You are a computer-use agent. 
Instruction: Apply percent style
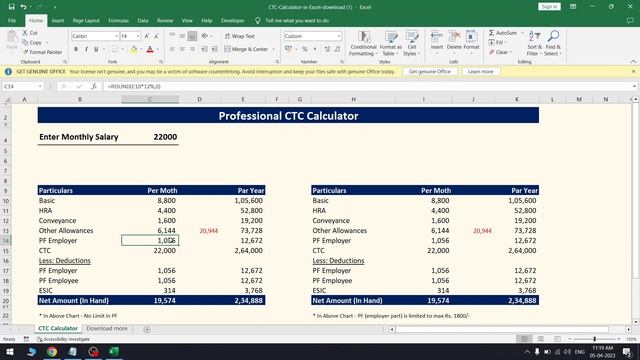pyautogui.click(x=304, y=49)
